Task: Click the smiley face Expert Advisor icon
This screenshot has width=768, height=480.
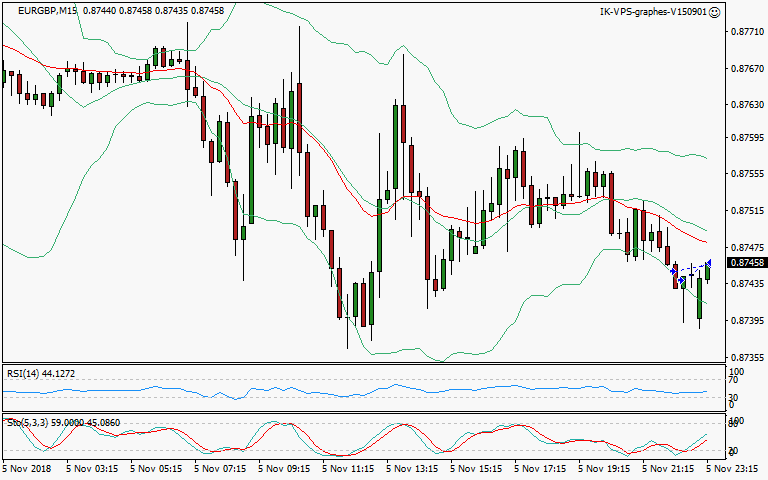Action: pyautogui.click(x=713, y=12)
